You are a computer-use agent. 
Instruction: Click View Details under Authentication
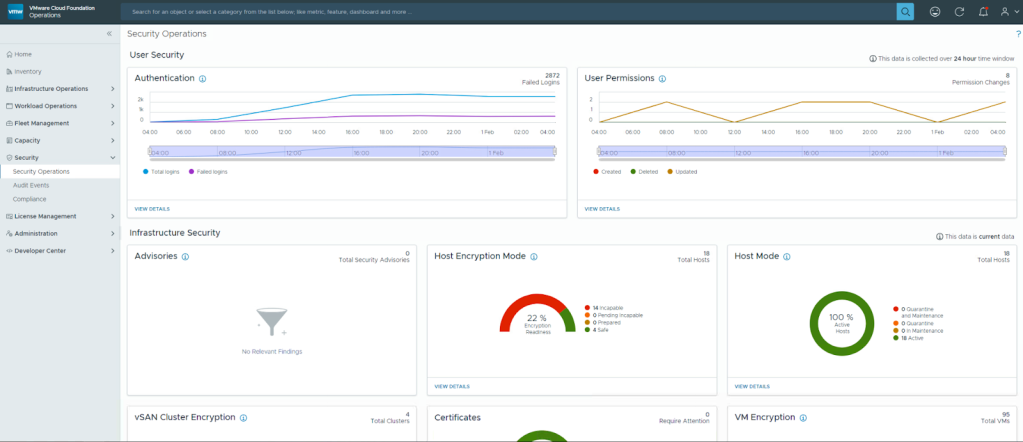(152, 209)
